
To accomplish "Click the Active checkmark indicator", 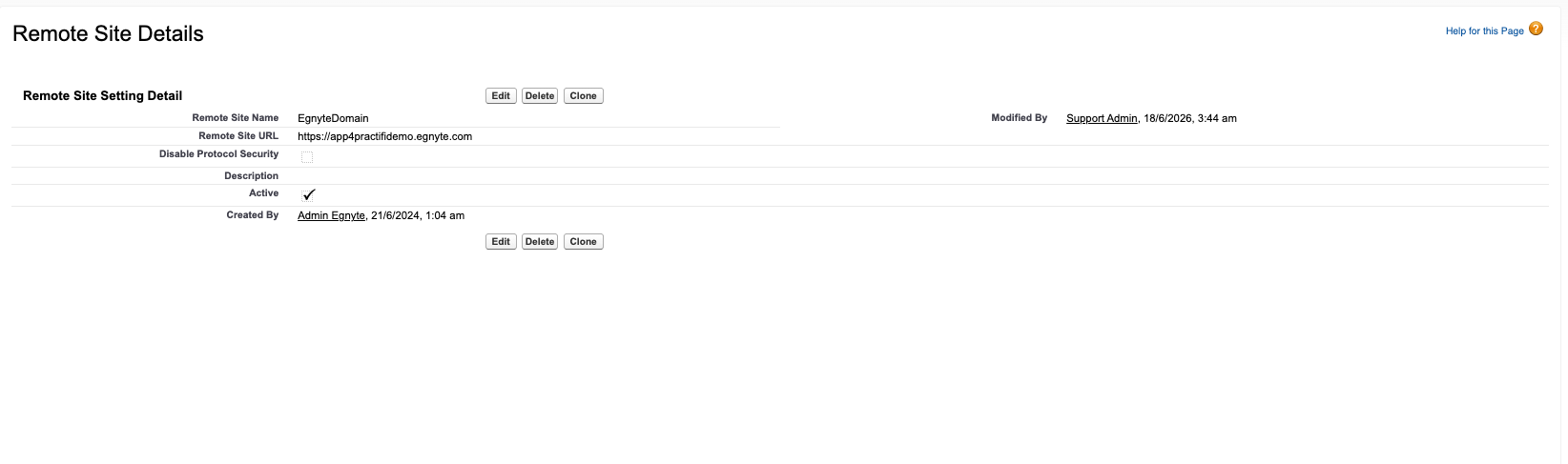I will click(x=308, y=194).
